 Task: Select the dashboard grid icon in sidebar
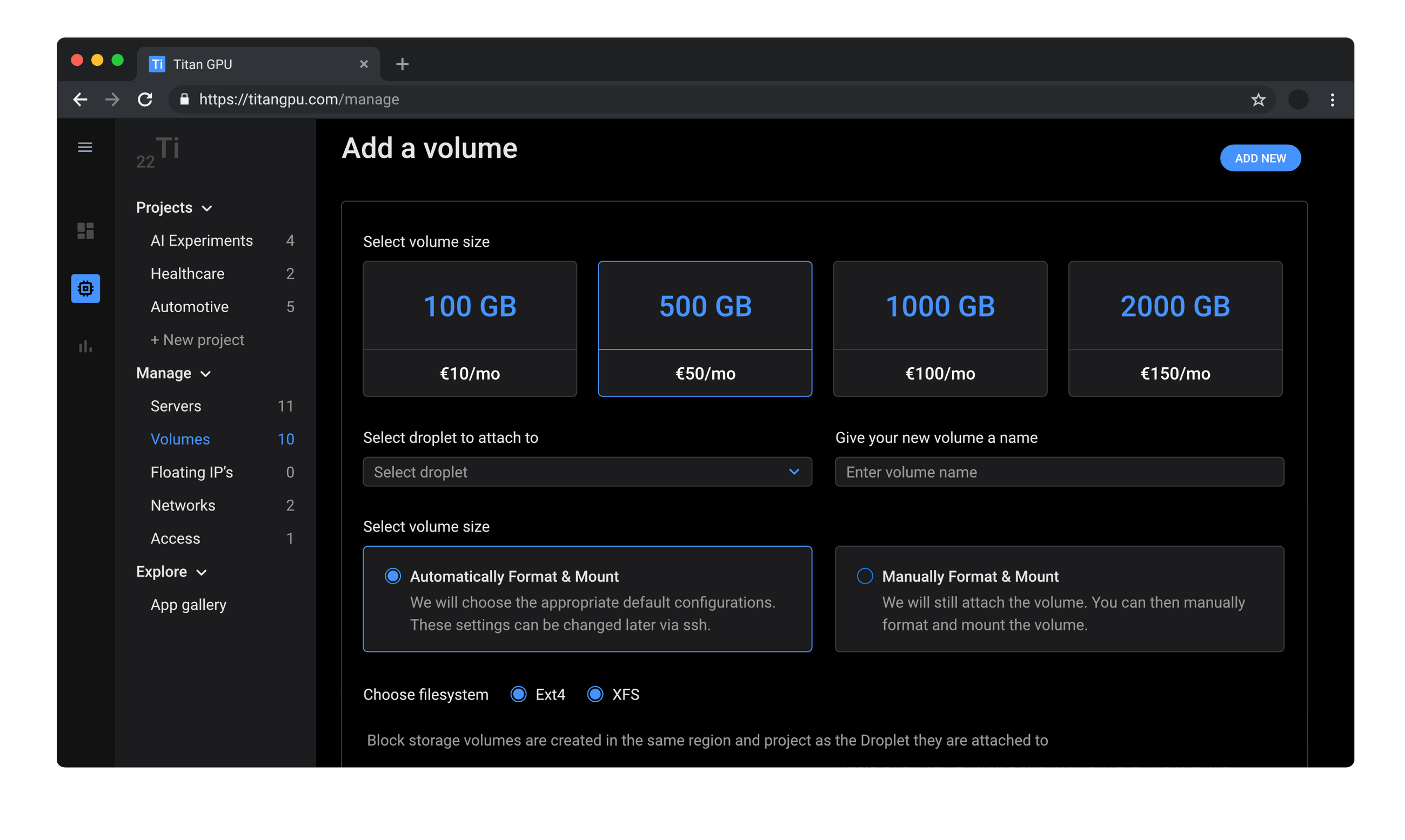85,231
